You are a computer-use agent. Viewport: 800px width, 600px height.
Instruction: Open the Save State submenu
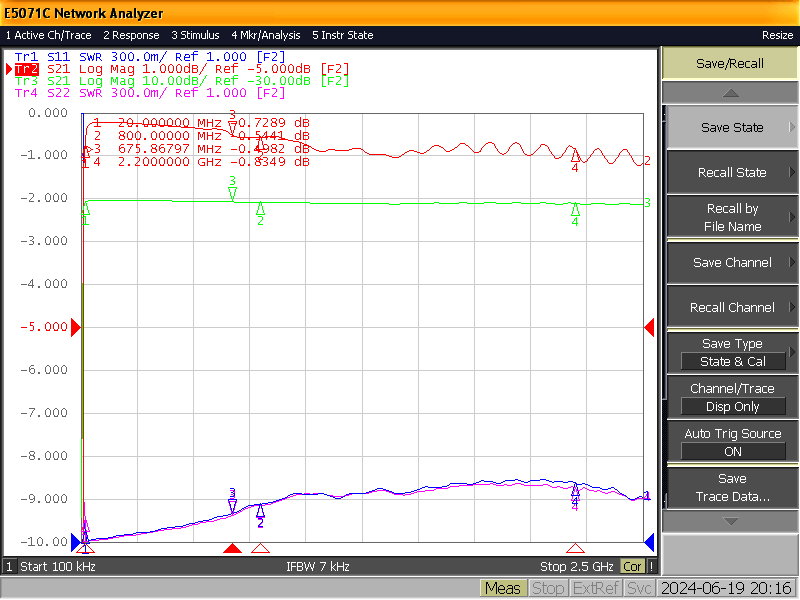click(732, 128)
